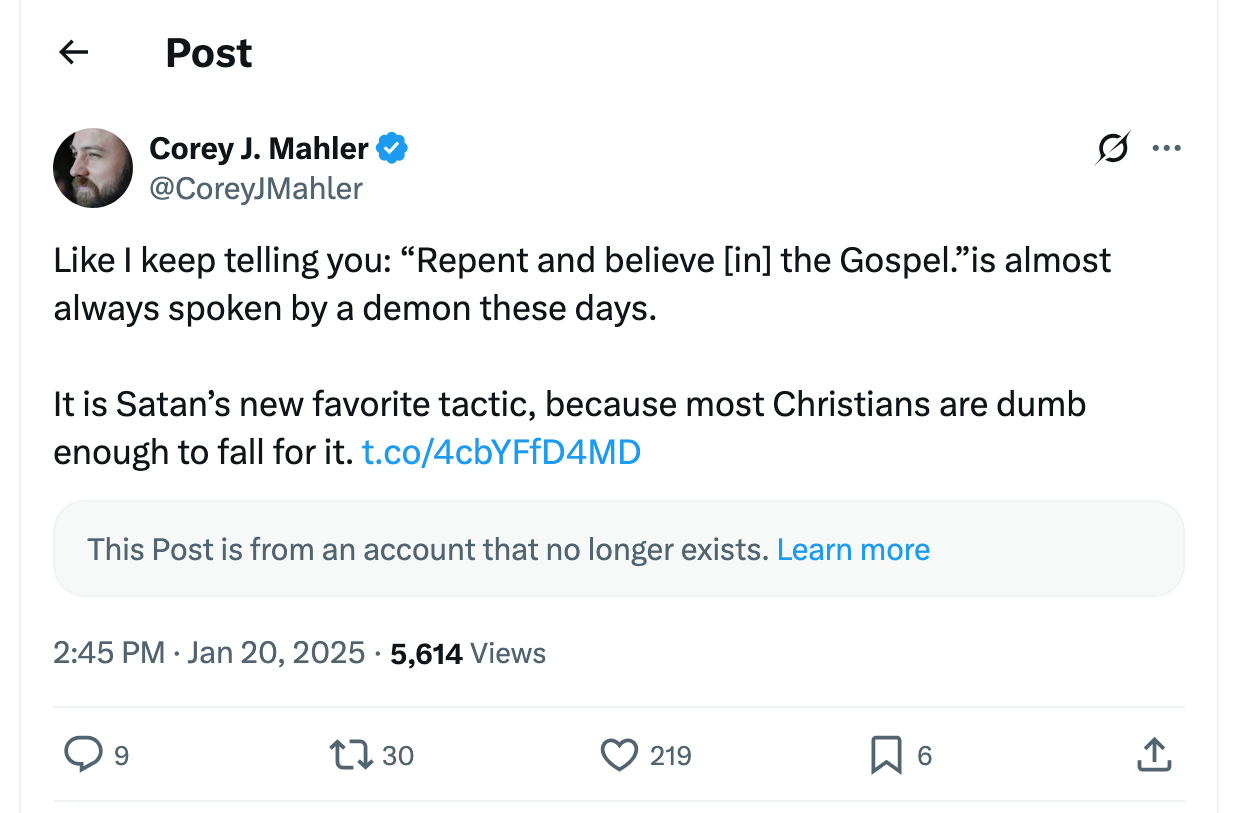The height and width of the screenshot is (813, 1234).
Task: Click the Grok actions icon
Action: [1112, 148]
